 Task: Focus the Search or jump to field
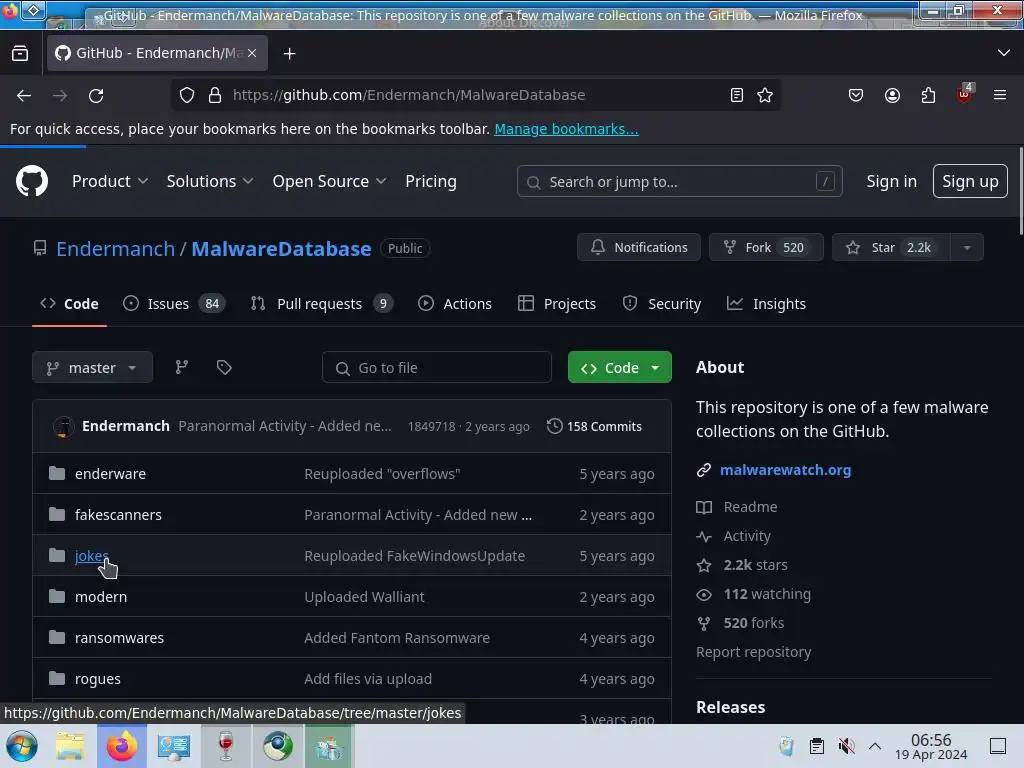click(679, 181)
